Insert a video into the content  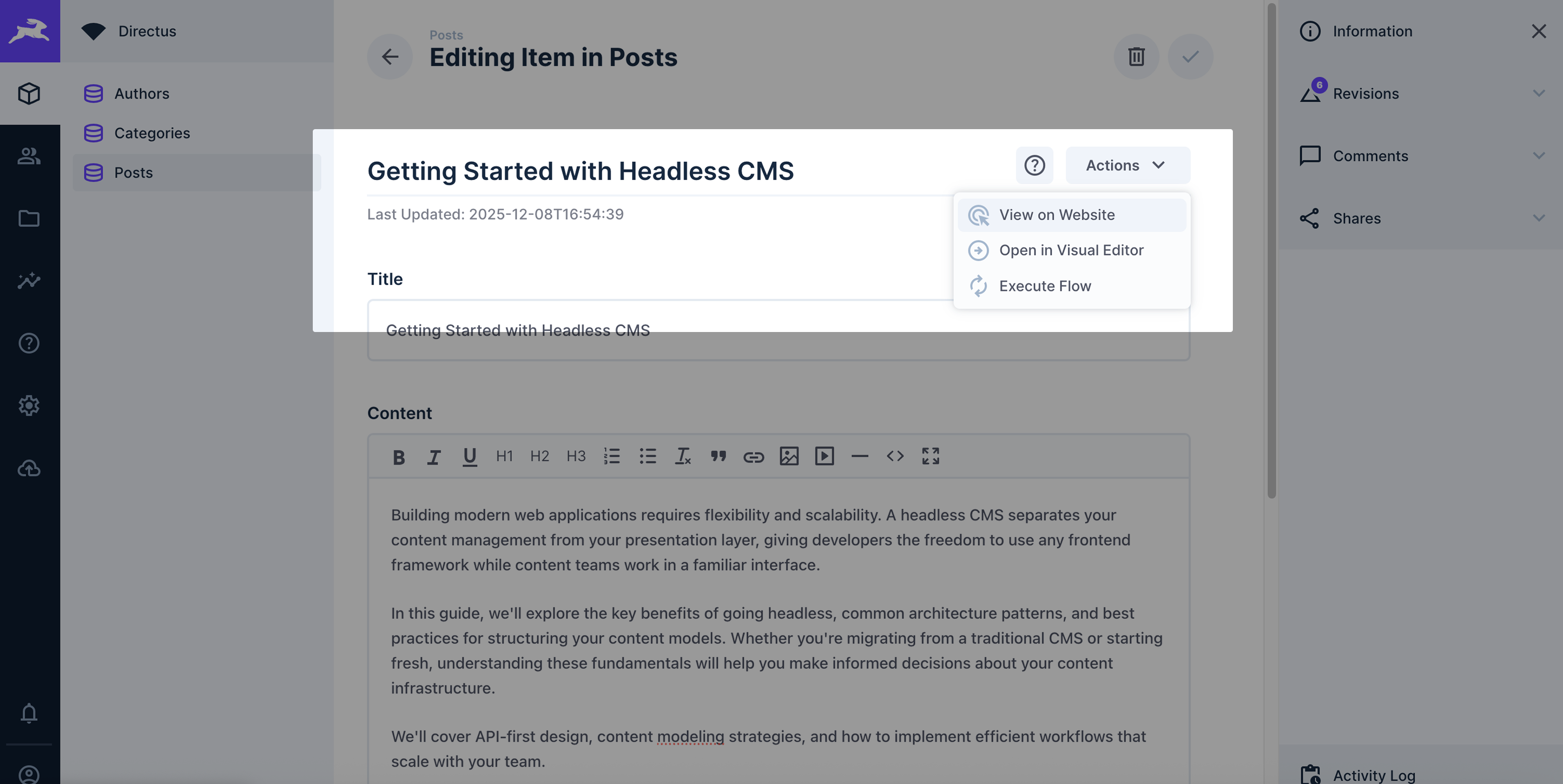(x=825, y=457)
